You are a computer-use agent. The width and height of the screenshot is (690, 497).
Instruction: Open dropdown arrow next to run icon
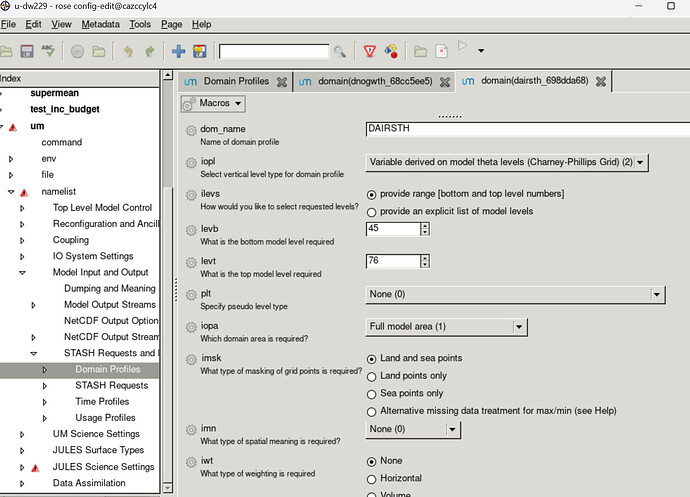point(481,51)
